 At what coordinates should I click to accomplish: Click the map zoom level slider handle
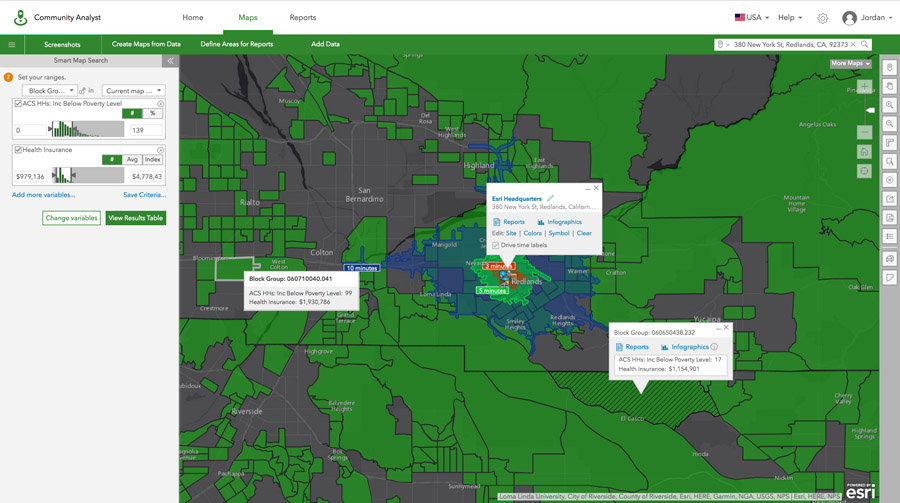(x=870, y=110)
